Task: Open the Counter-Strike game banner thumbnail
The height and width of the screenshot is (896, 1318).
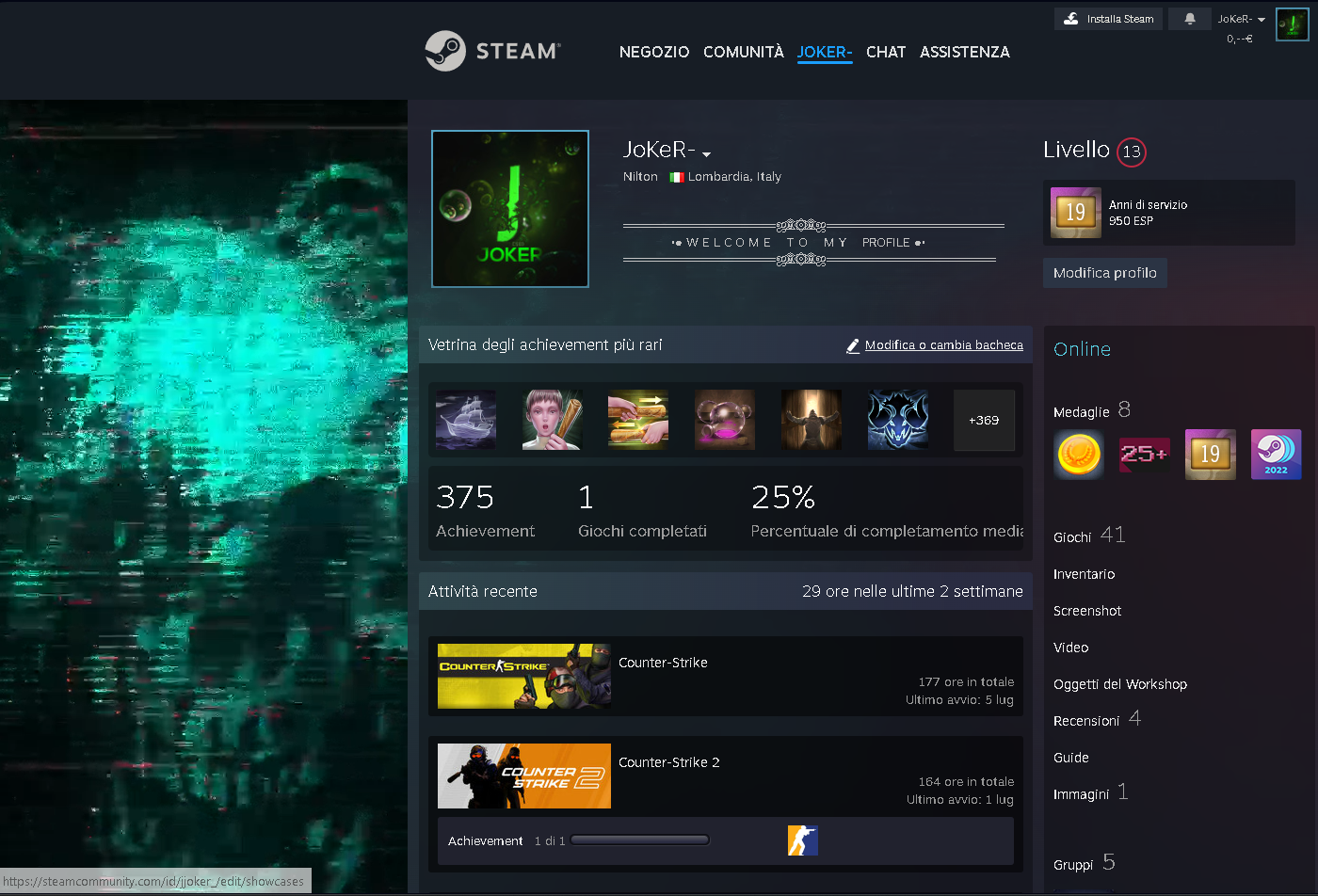Action: click(523, 676)
